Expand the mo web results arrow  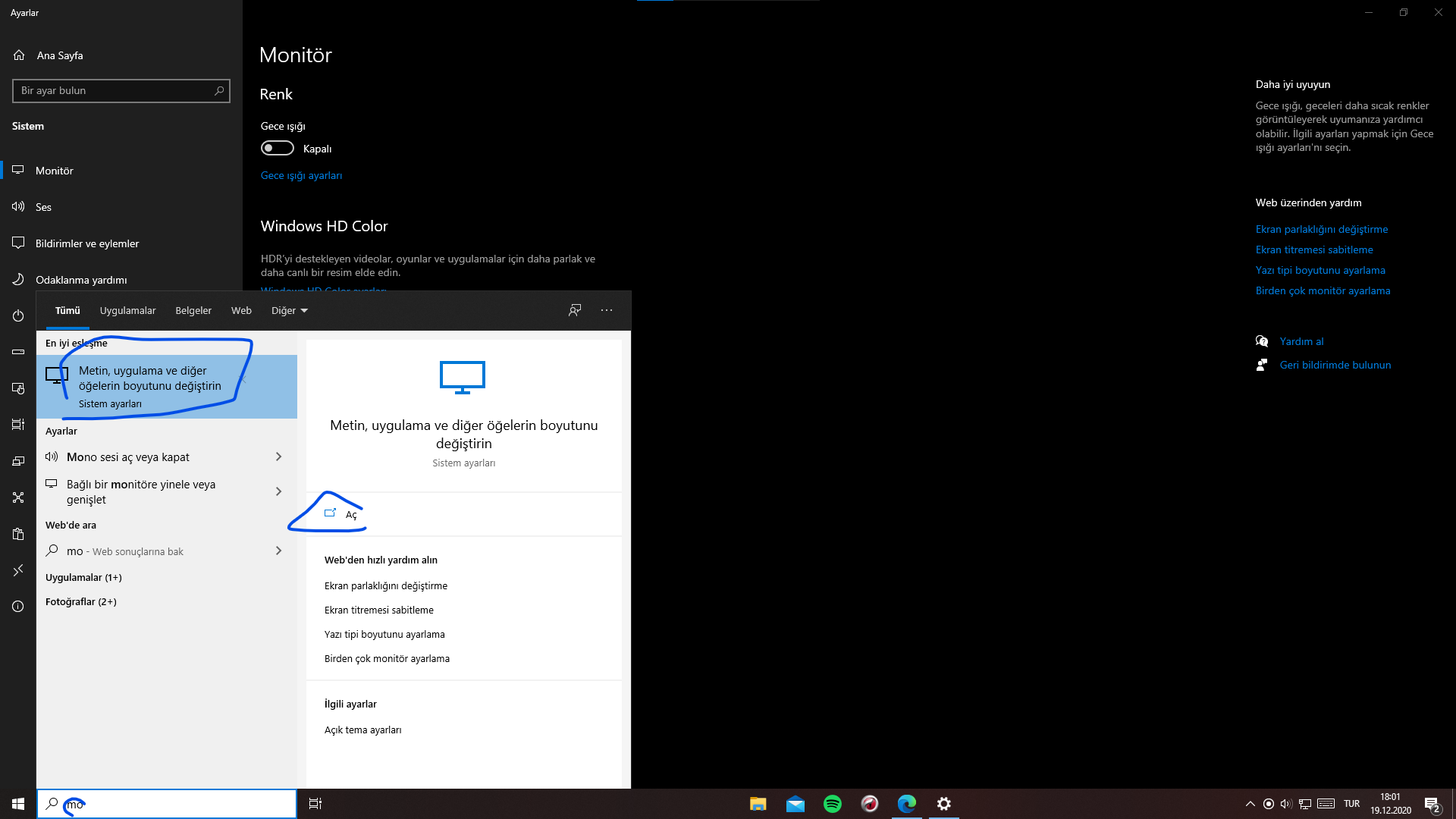point(278,551)
